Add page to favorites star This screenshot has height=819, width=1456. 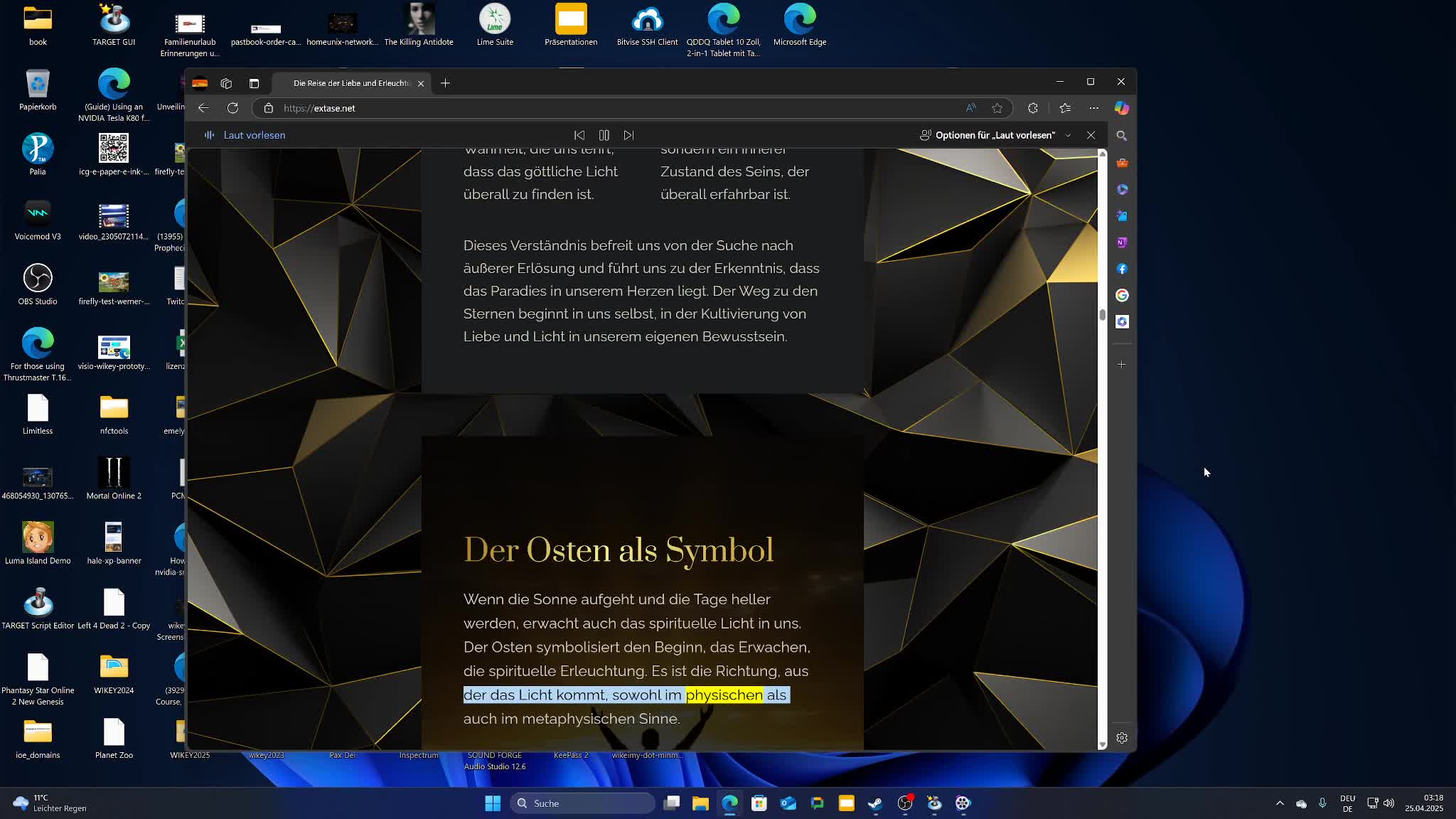coord(997,108)
